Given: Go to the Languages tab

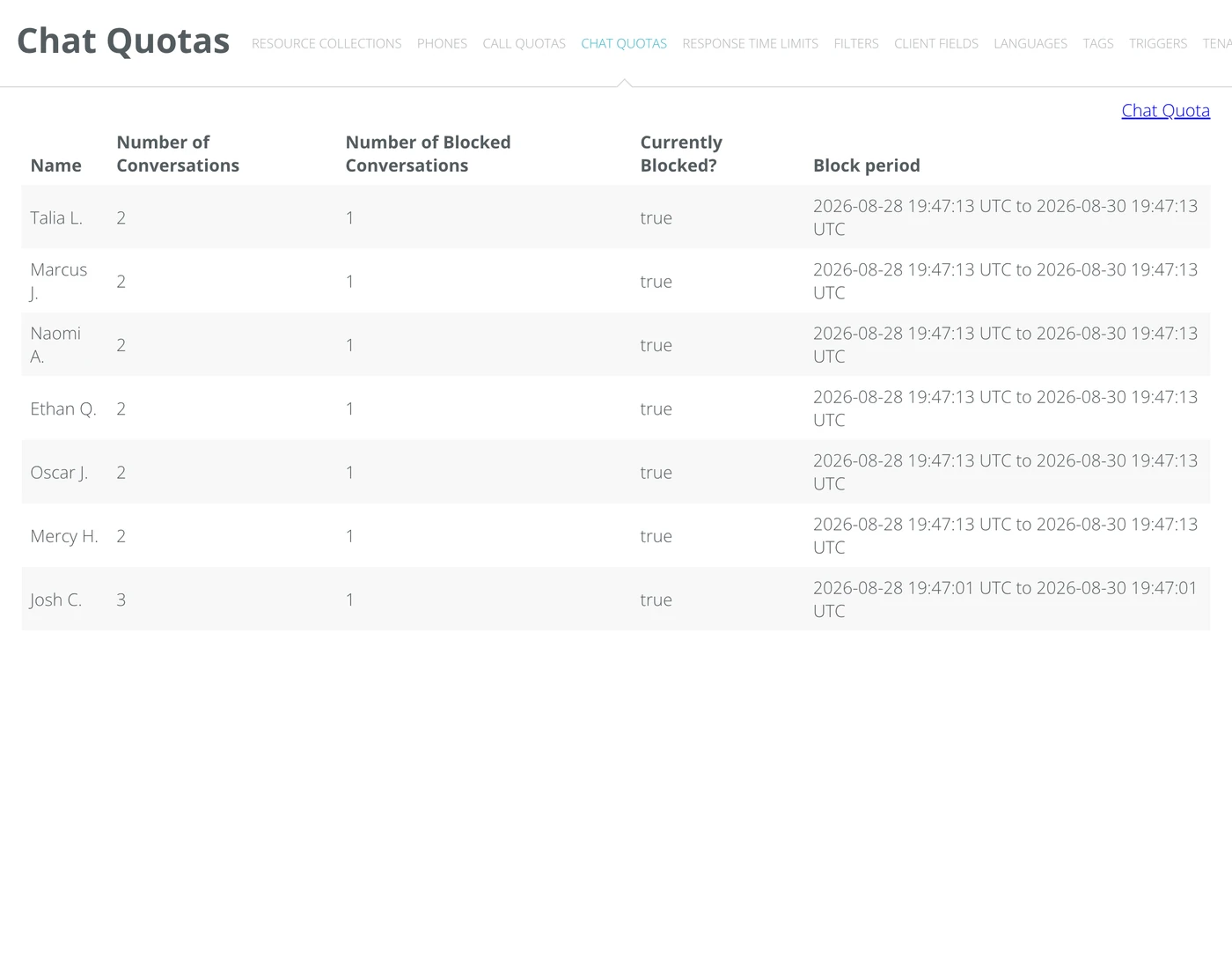Looking at the screenshot, I should (1030, 43).
